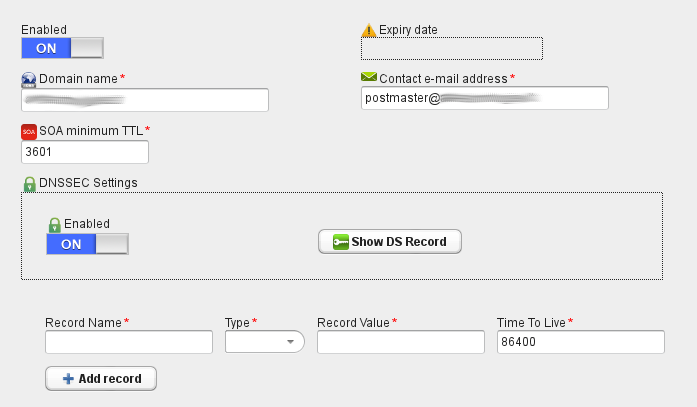This screenshot has height=407, width=697.
Task: Click the globe icon beside Domain name
Action: point(29,80)
